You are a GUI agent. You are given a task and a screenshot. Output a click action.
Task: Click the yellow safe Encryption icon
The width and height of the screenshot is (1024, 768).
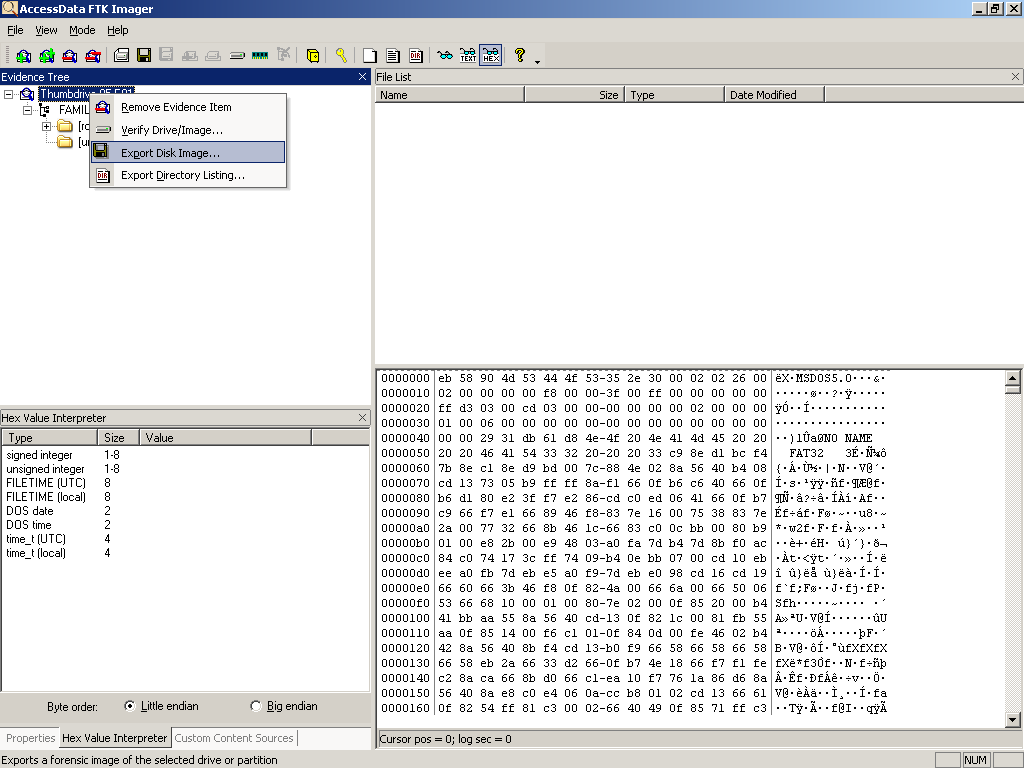(313, 56)
